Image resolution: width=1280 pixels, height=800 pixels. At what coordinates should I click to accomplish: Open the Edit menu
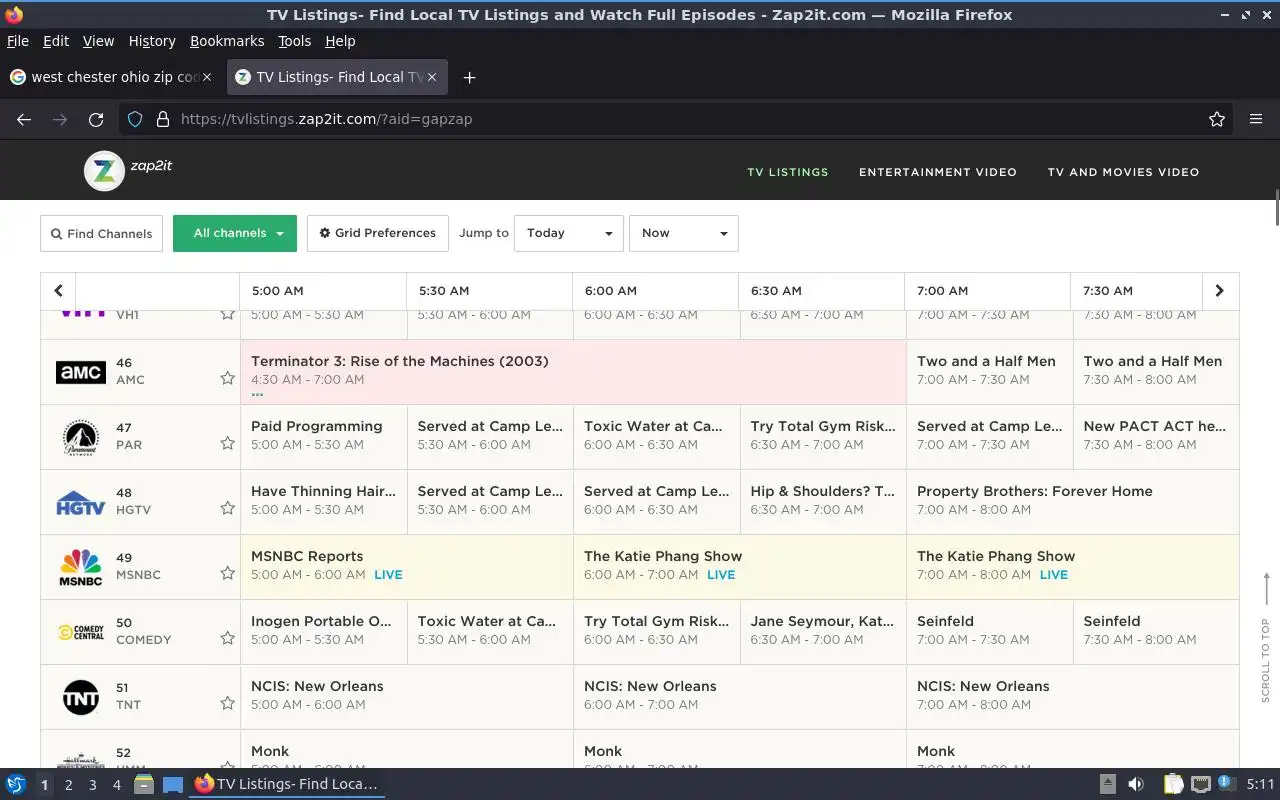(x=56, y=41)
